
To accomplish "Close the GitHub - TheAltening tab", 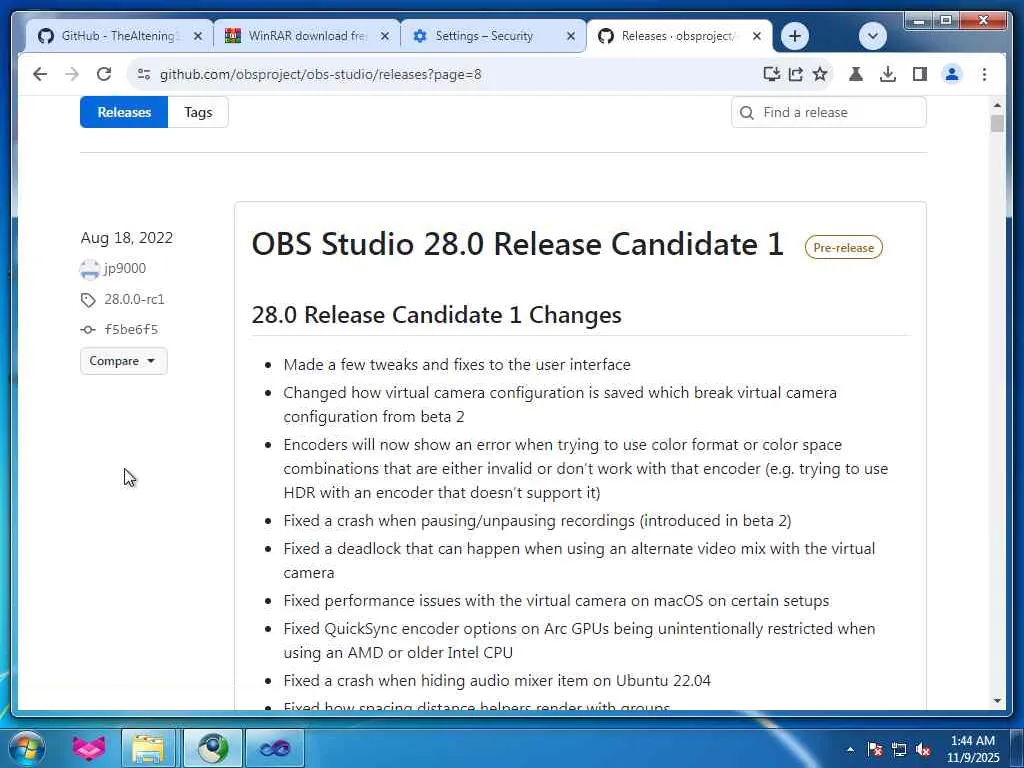I will (198, 36).
